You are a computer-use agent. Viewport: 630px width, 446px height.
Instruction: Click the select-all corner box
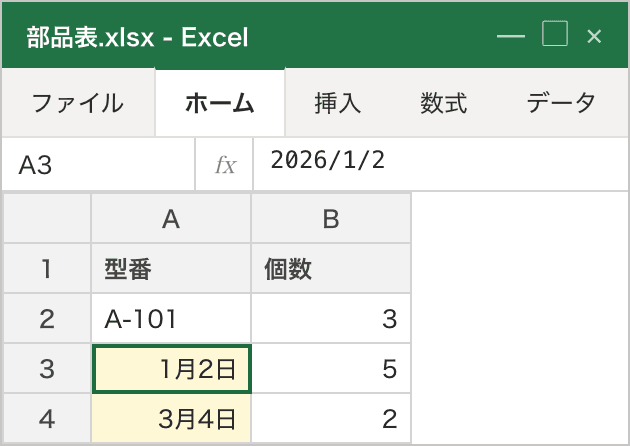[47, 219]
